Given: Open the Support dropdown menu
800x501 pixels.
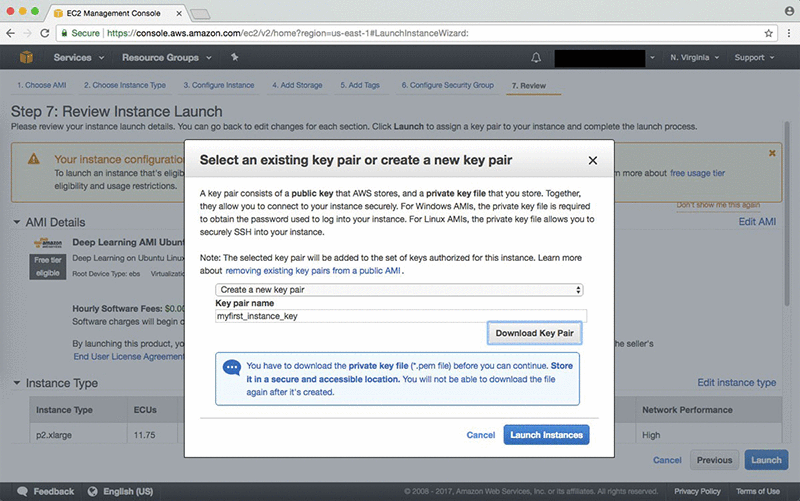Looking at the screenshot, I should pos(754,58).
